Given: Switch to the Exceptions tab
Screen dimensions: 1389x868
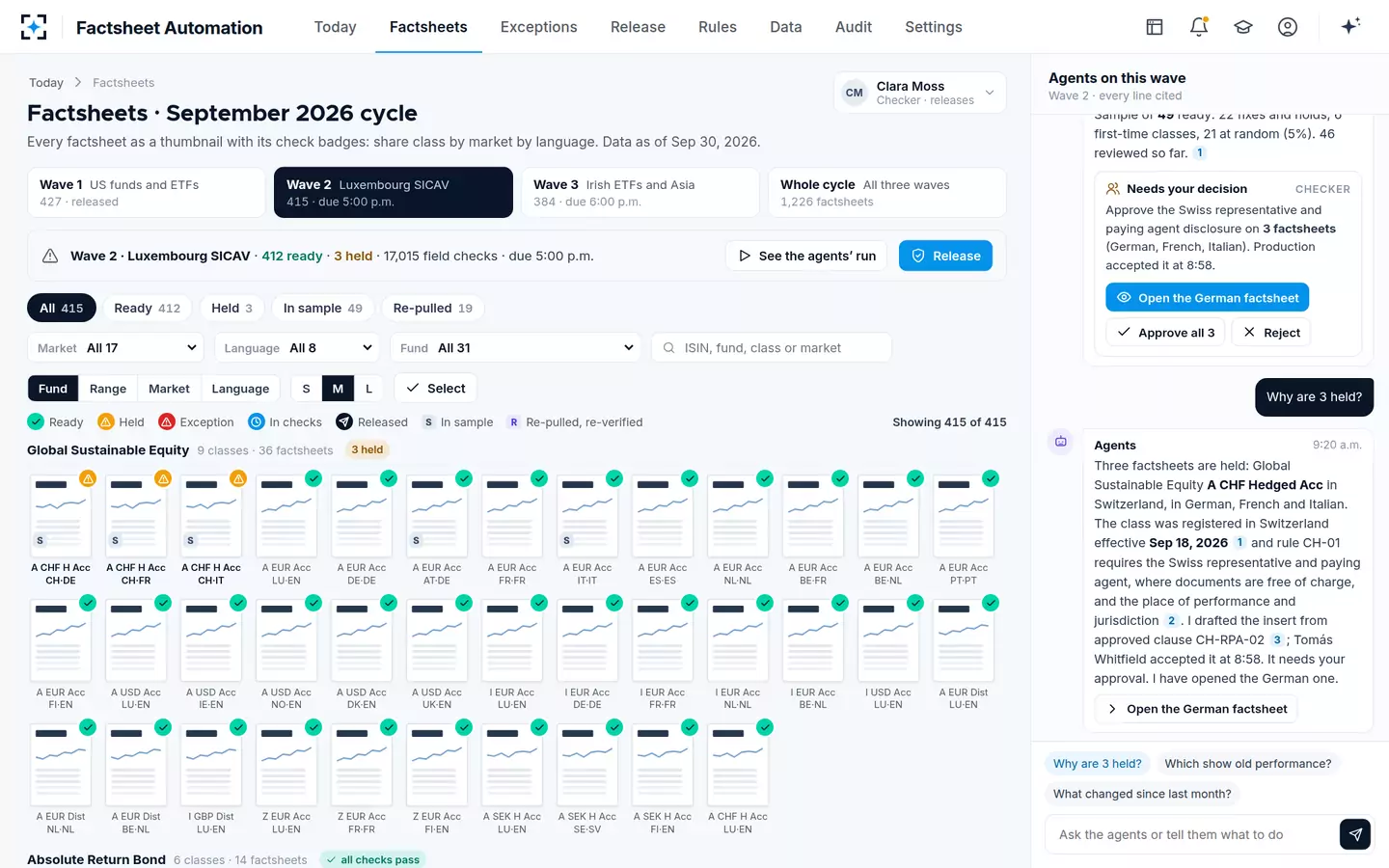Looking at the screenshot, I should pyautogui.click(x=538, y=27).
